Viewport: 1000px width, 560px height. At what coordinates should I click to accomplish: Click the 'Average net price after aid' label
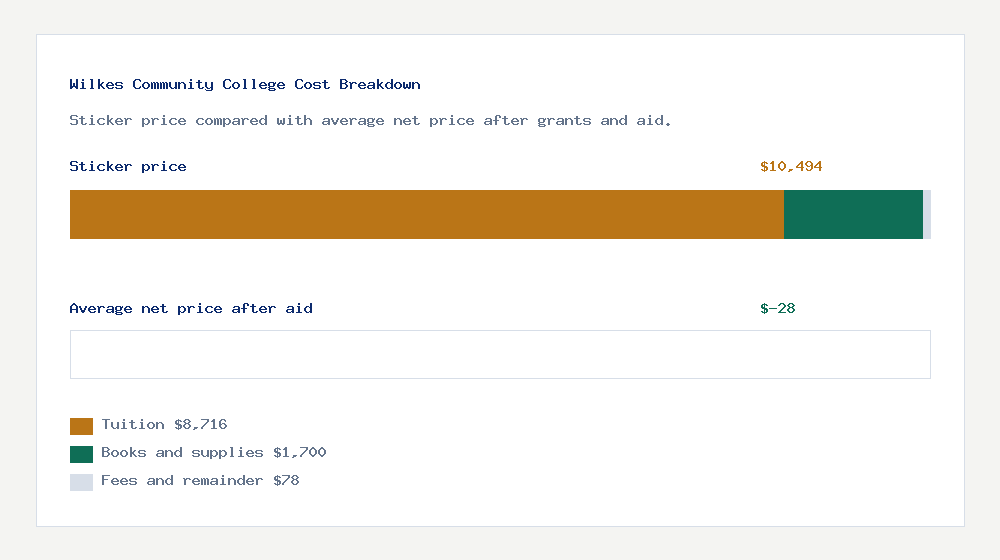[x=191, y=308]
